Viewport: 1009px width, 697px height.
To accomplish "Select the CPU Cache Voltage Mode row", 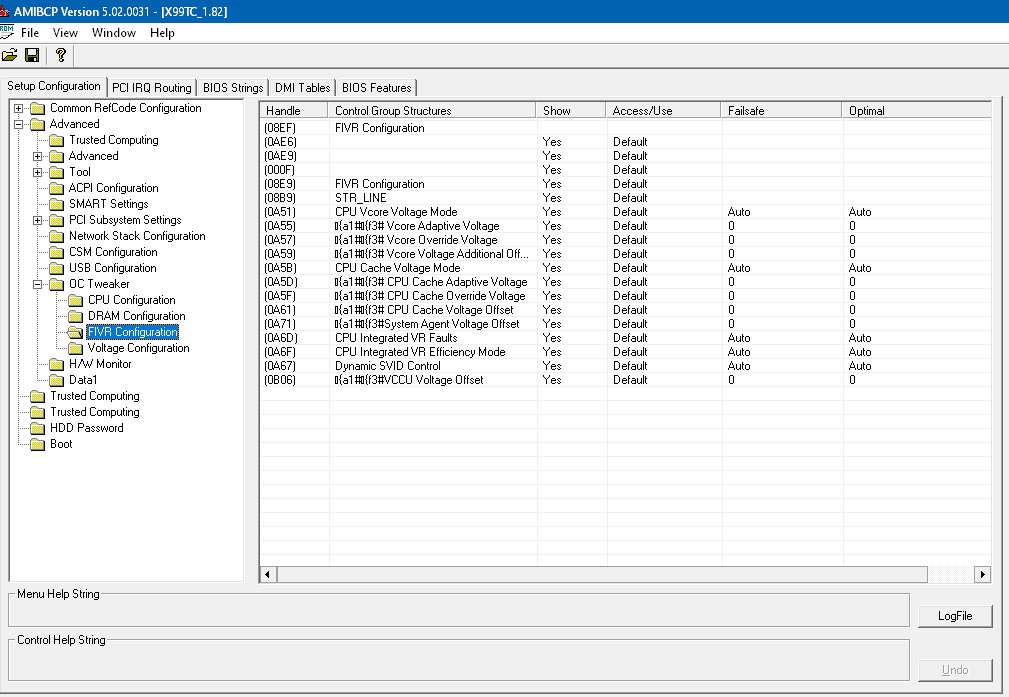I will tap(625, 268).
